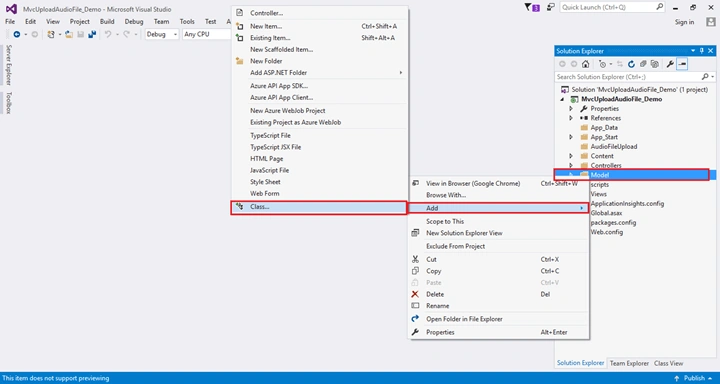This screenshot has height=384, width=720.
Task: Switch to the Team Explorer tab
Action: (x=629, y=363)
